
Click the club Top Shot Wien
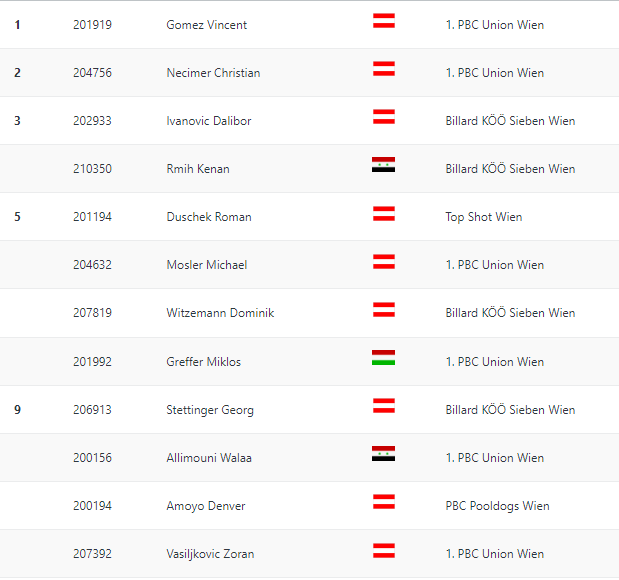pyautogui.click(x=484, y=217)
